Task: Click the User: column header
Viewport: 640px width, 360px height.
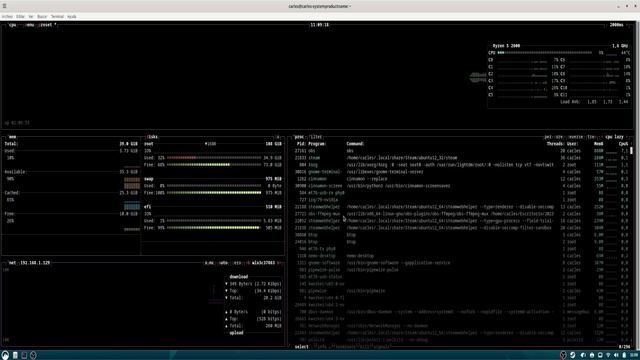Action: (572, 144)
